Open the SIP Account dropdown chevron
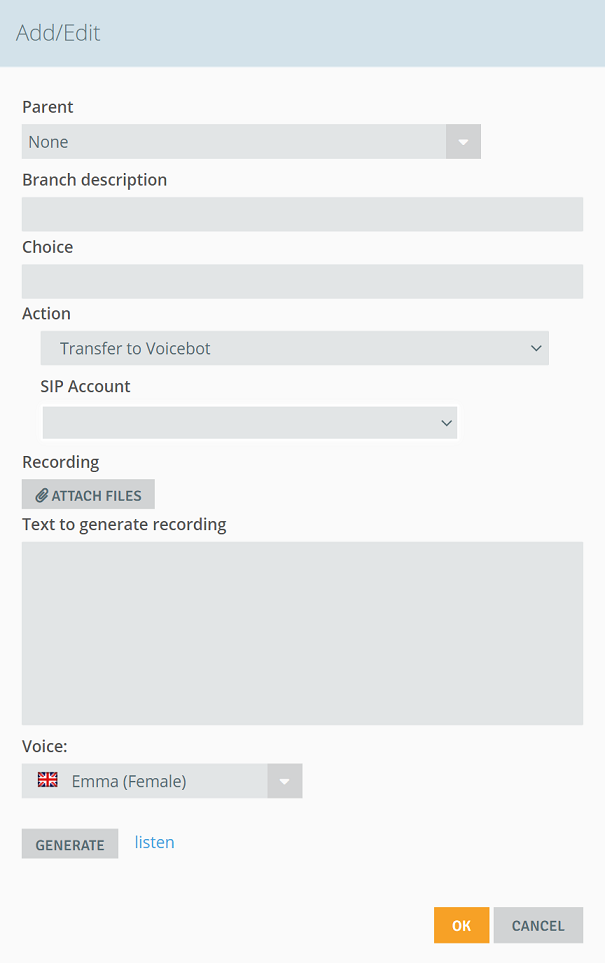605x963 pixels. coord(447,423)
